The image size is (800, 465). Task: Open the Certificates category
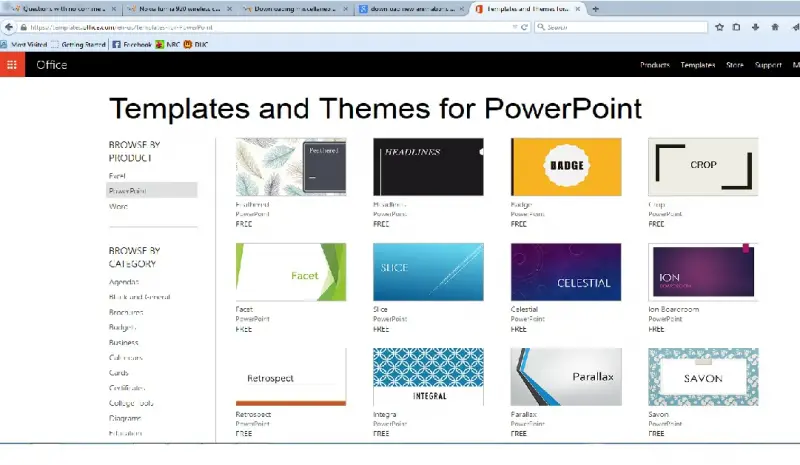(x=127, y=387)
